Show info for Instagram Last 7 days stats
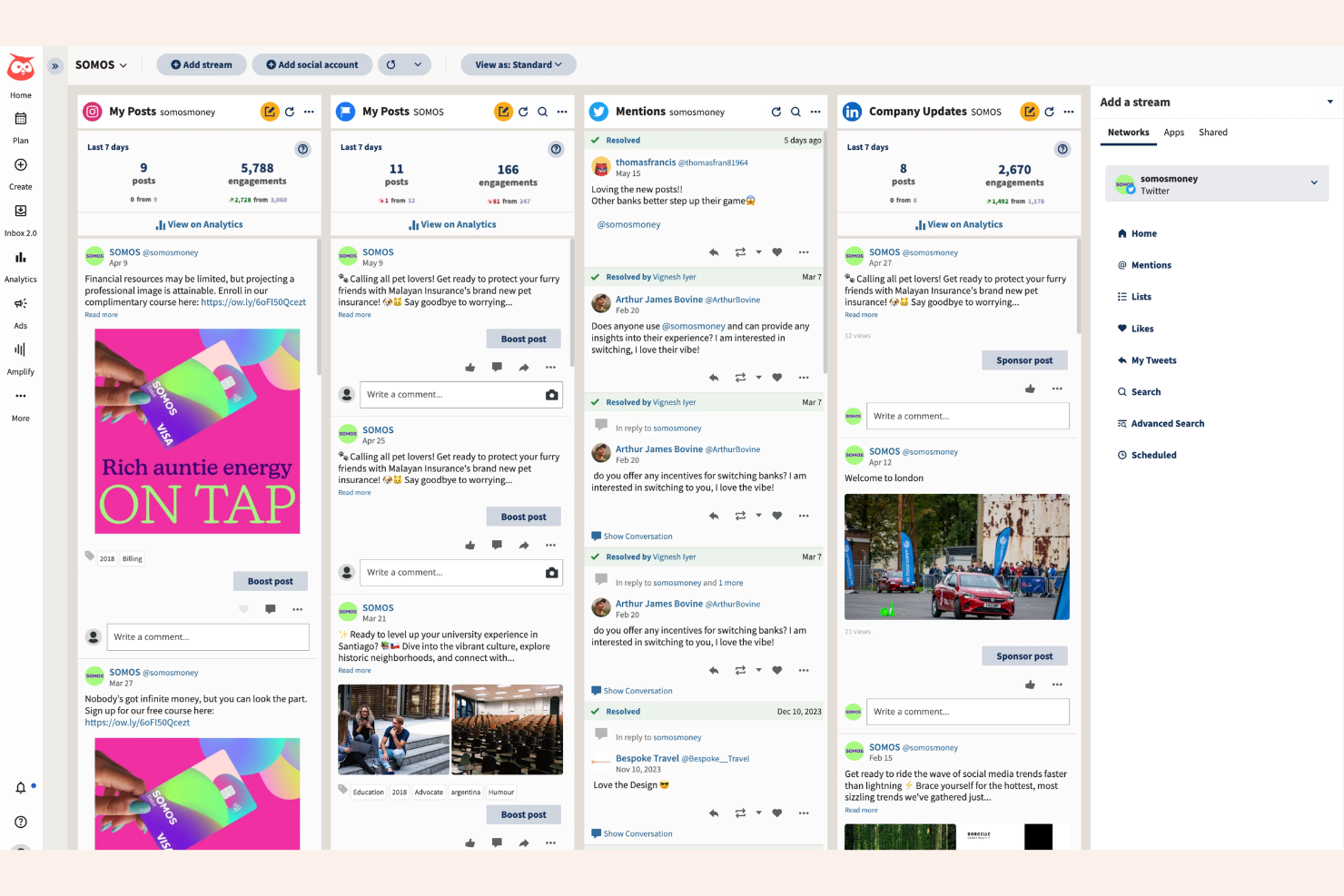This screenshot has width=1344, height=896. (x=303, y=149)
